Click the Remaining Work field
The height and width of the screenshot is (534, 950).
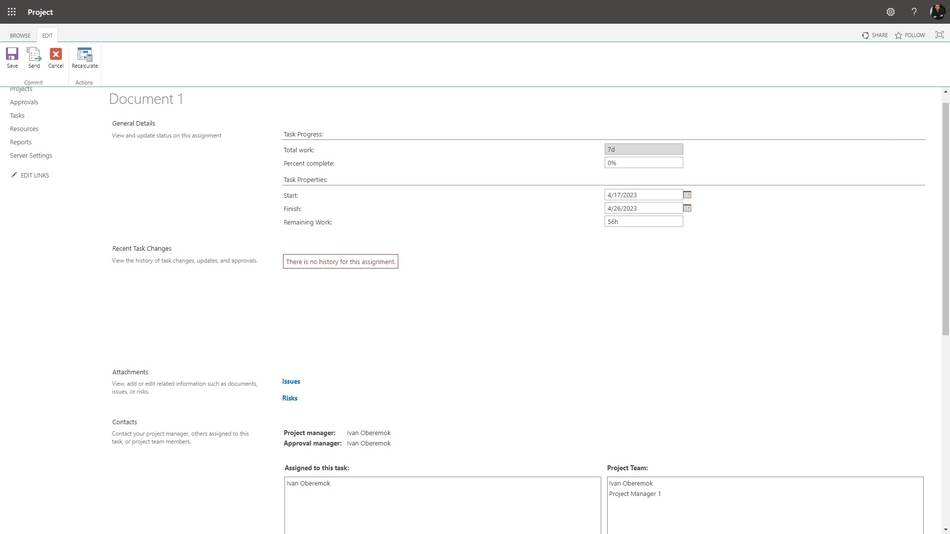pos(643,221)
